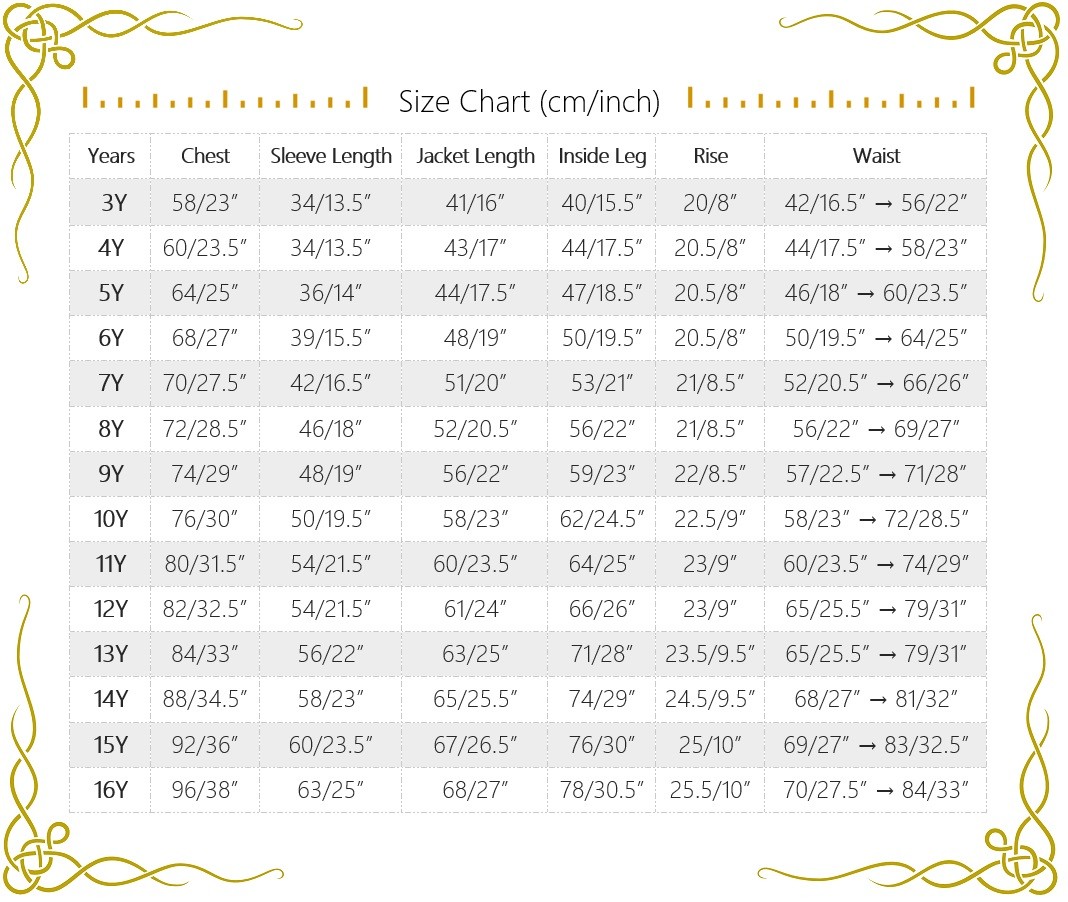The height and width of the screenshot is (902, 1068).
Task: Click the 10Y chest value 76/30"
Action: point(205,519)
